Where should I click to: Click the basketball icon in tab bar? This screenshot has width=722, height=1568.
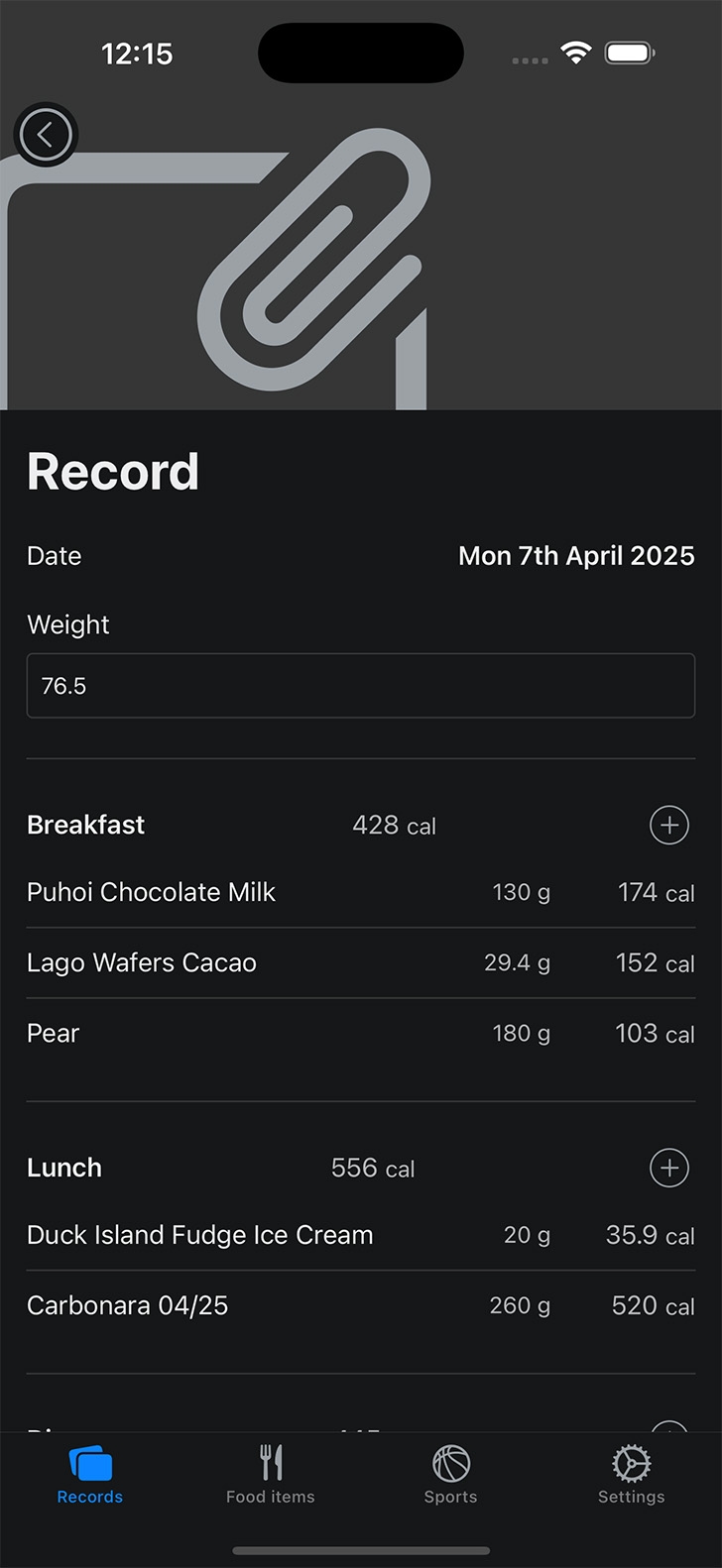pyautogui.click(x=451, y=1463)
